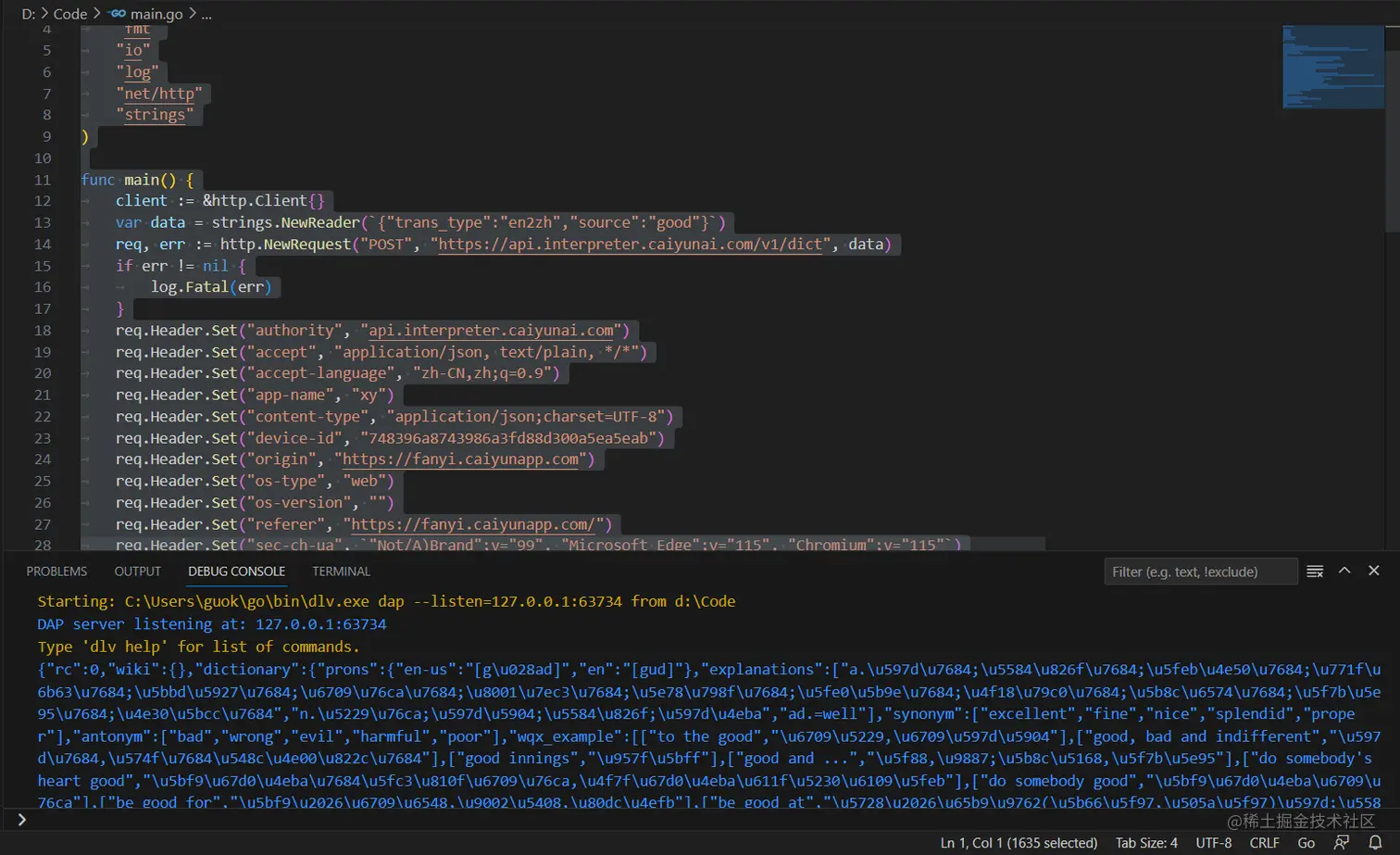
Task: Click the JSON output starting with {"rc":0
Action: pyautogui.click(x=709, y=736)
